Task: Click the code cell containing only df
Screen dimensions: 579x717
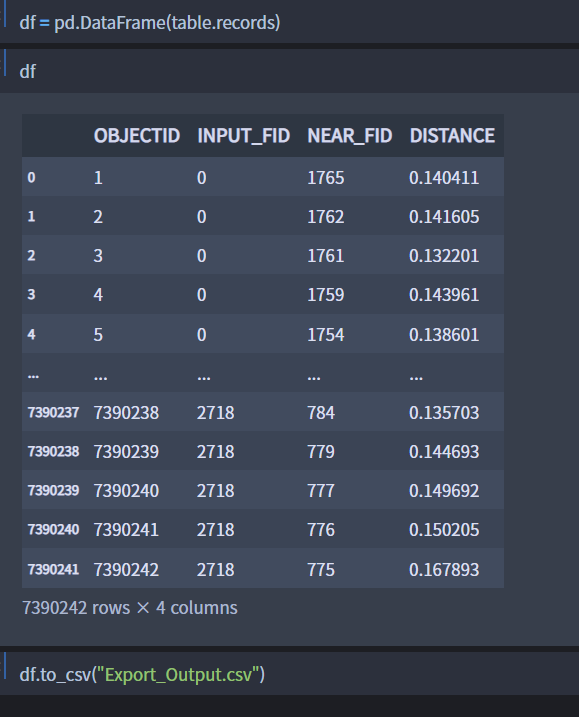Action: (290, 71)
